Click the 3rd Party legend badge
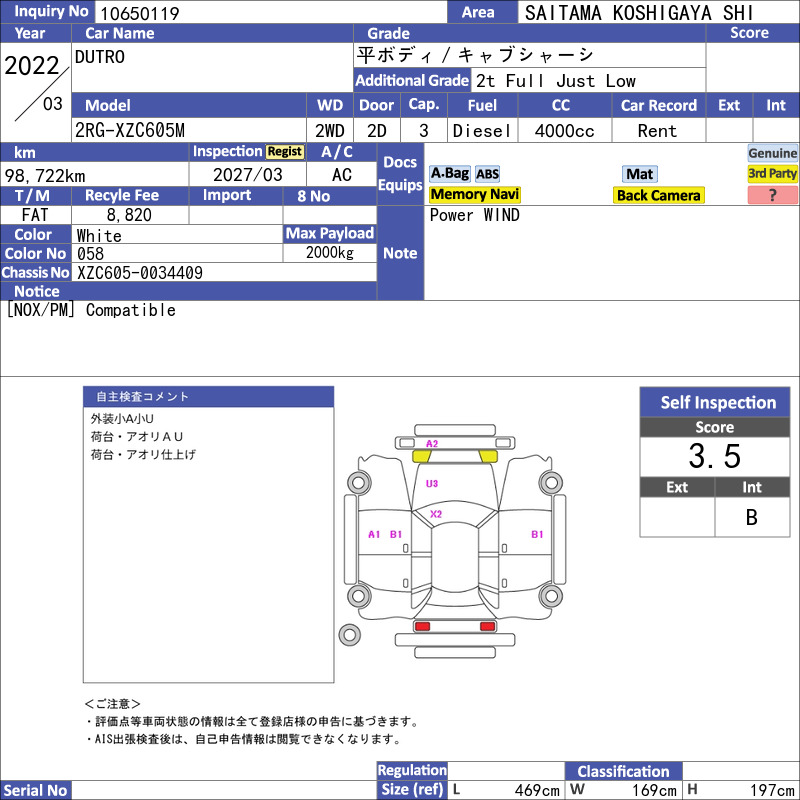The height and width of the screenshot is (800, 800). pos(772,174)
